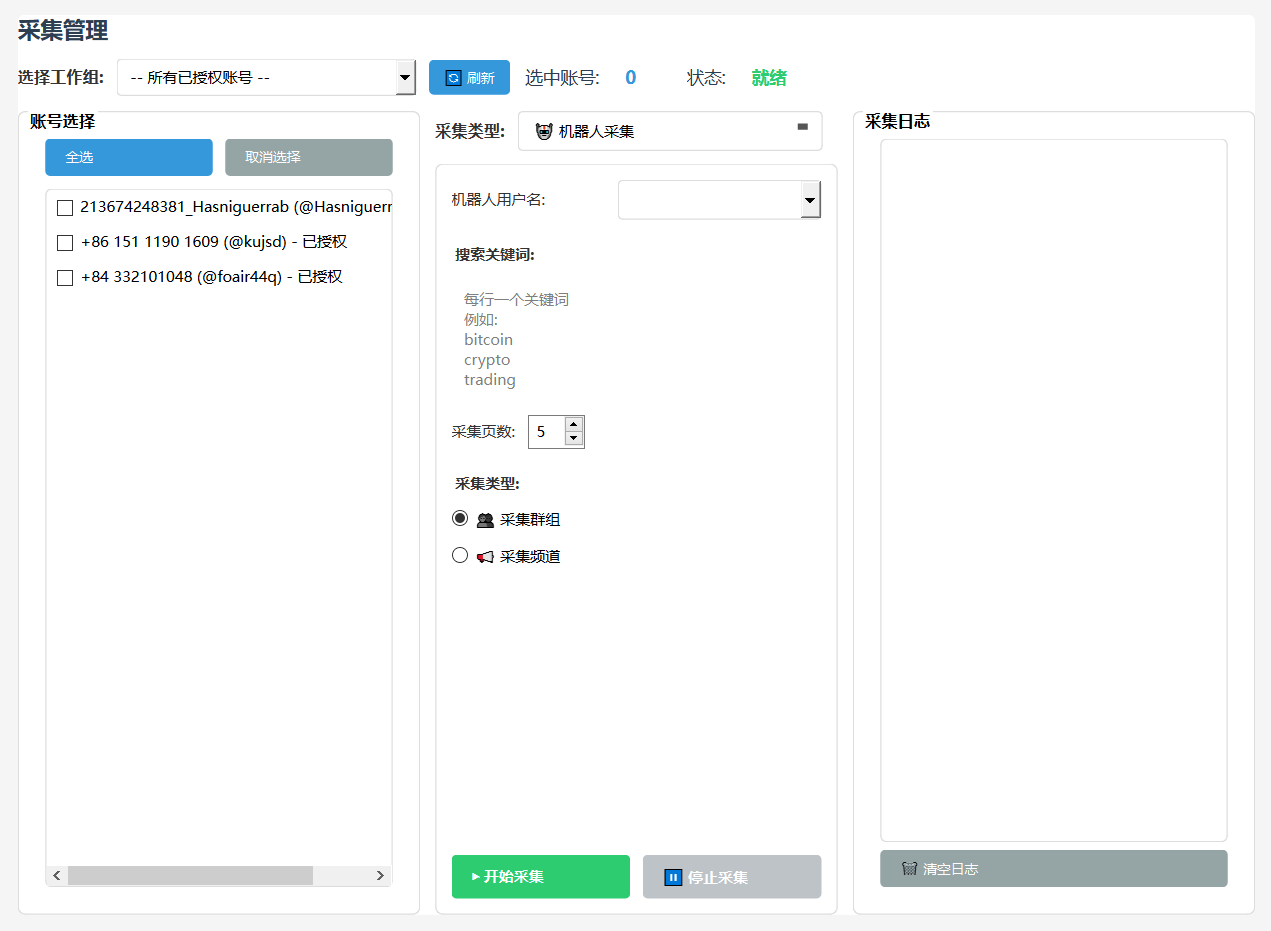Screen dimensions: 1271x931
Task: Click the trash icon on 清空日志
Action: 909,869
